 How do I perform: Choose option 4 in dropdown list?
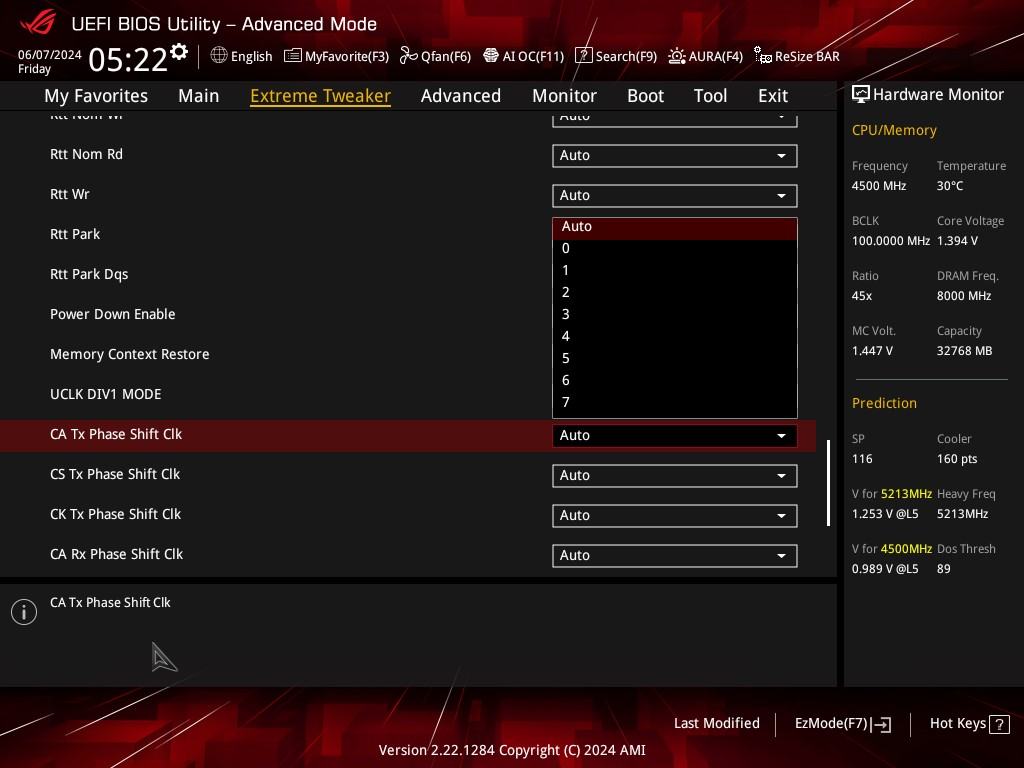[675, 336]
